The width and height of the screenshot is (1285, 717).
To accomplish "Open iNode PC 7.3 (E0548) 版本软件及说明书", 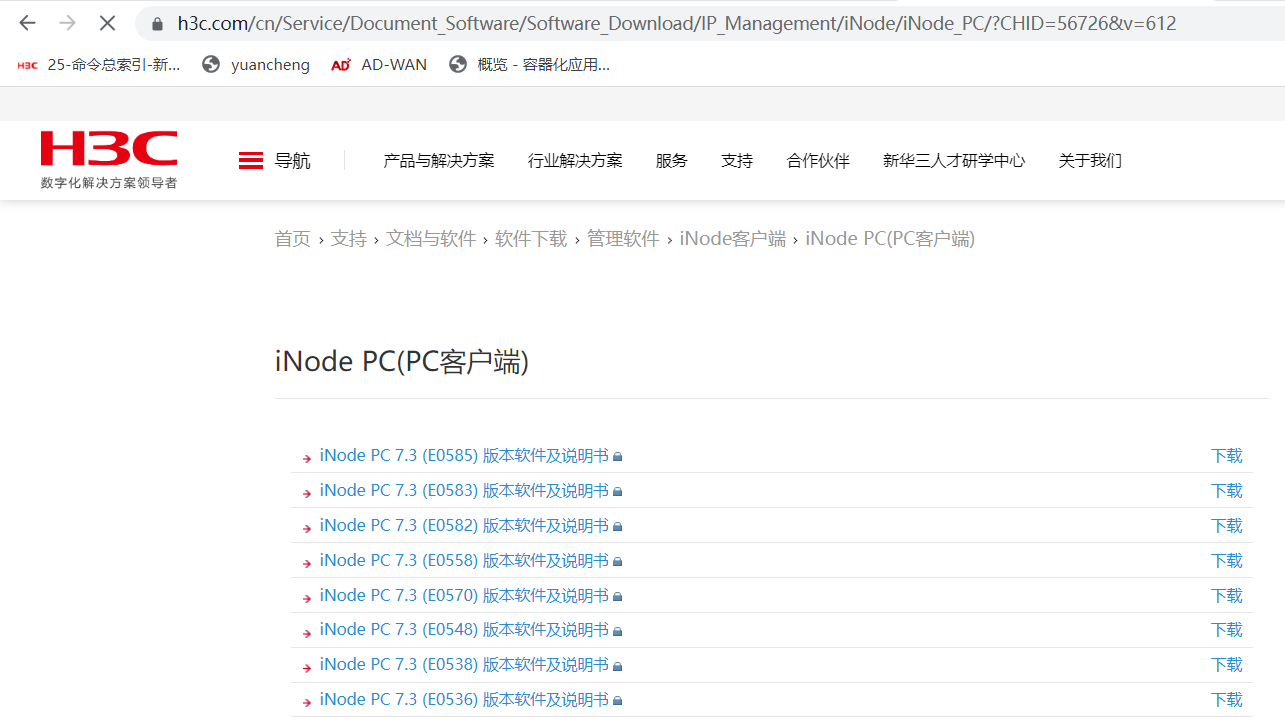I will click(464, 630).
